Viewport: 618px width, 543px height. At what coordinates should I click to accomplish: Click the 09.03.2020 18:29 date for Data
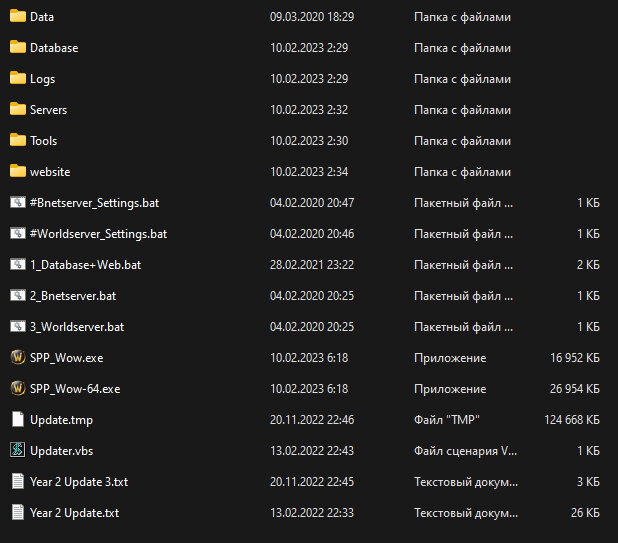pyautogui.click(x=312, y=17)
